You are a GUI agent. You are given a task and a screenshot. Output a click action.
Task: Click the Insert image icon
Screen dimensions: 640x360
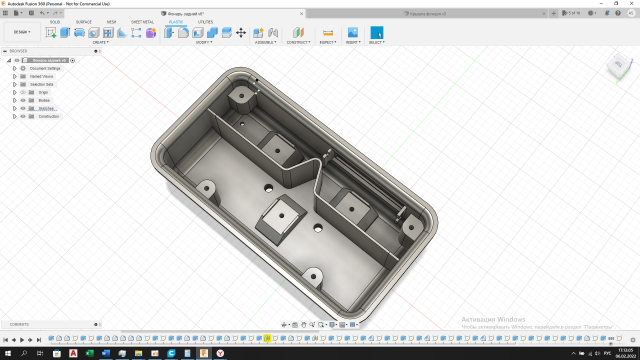pos(353,33)
